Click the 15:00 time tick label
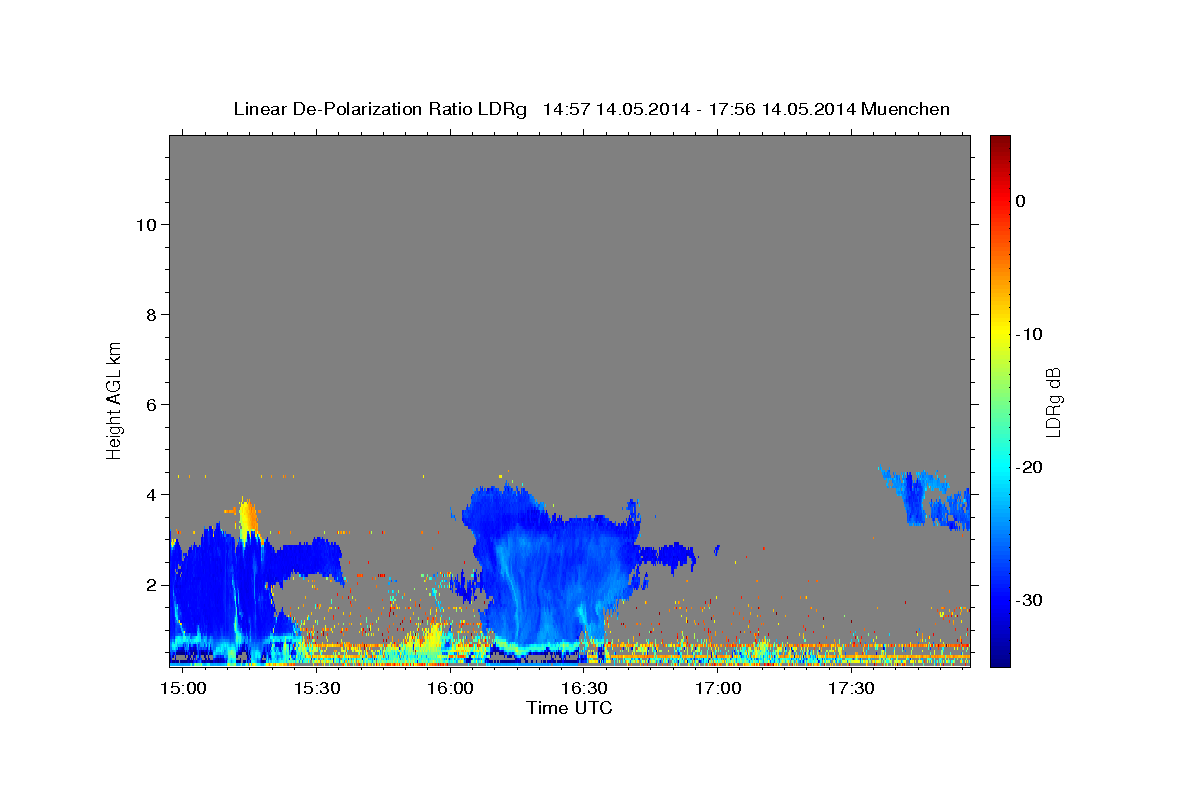Viewport: 1200px width, 800px height. [x=184, y=689]
